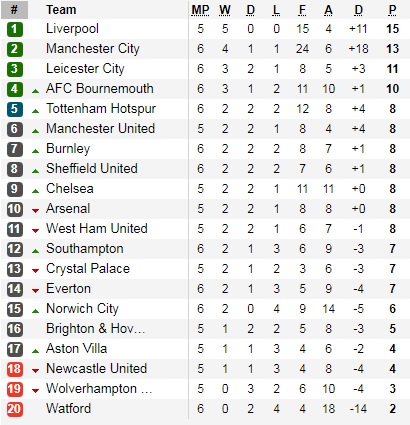Click red down arrow beside Arsenal

tap(35, 211)
